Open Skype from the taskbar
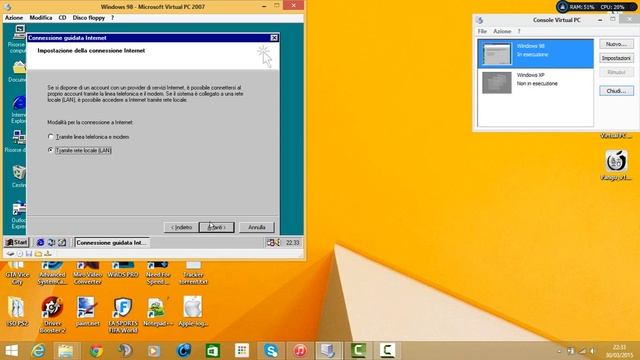This screenshot has width=640, height=360. pyautogui.click(x=271, y=351)
